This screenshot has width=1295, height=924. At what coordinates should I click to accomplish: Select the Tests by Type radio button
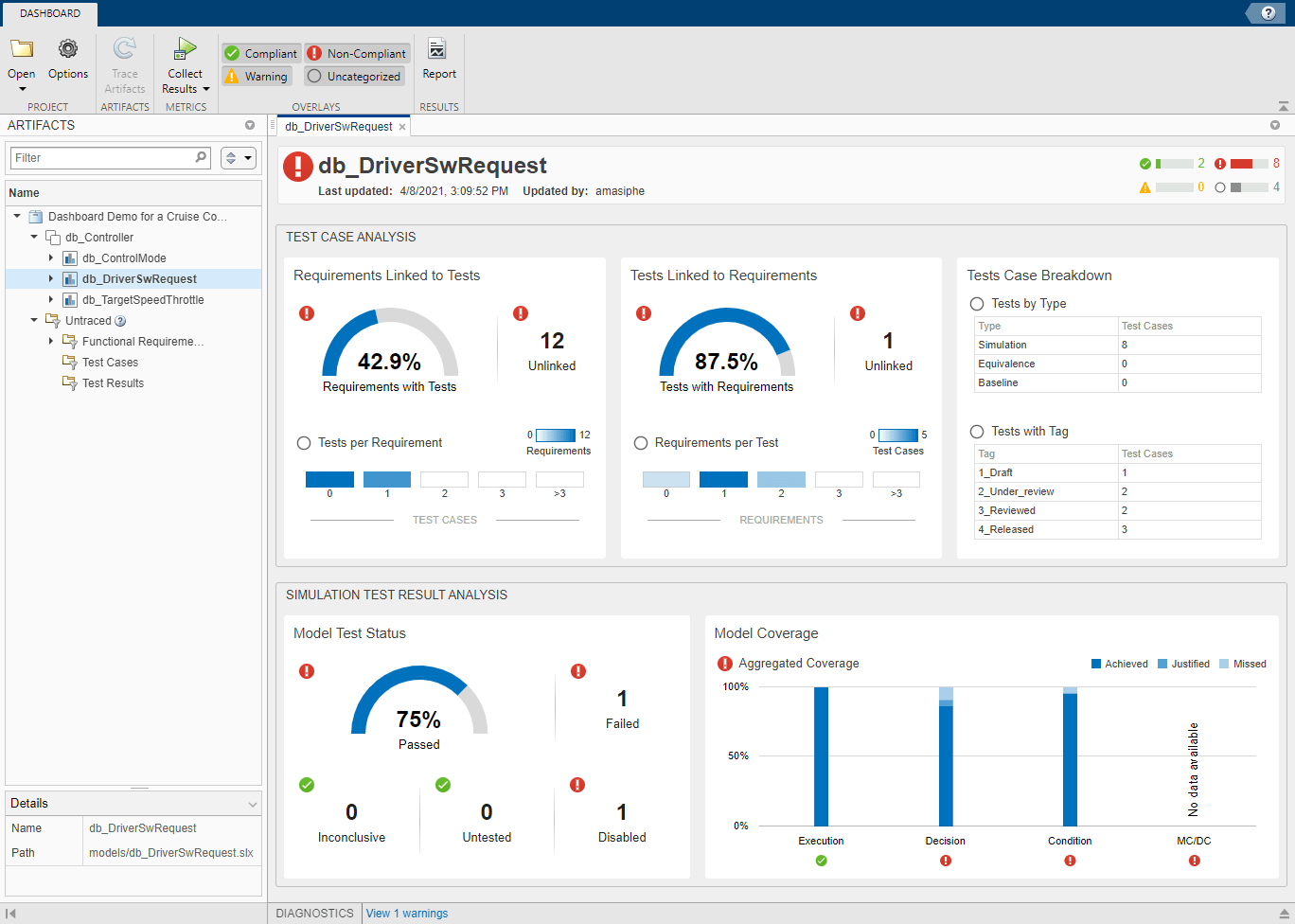(977, 304)
